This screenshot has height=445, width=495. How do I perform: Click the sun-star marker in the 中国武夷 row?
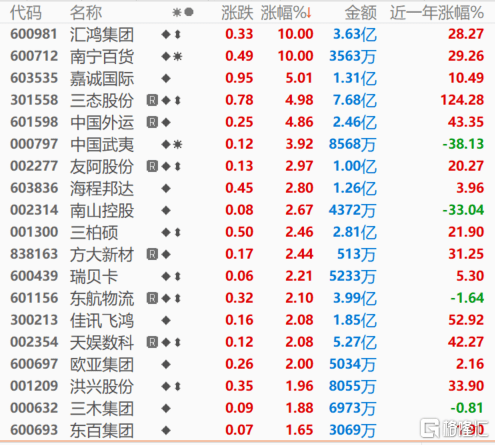click(178, 144)
